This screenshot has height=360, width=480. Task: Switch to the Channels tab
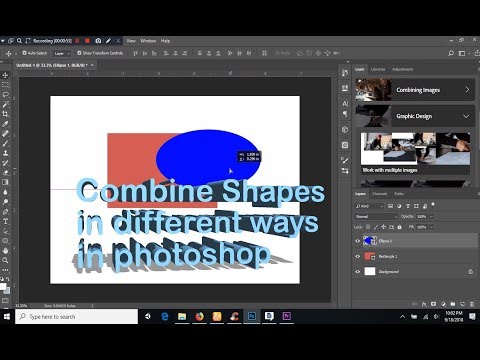click(x=380, y=194)
